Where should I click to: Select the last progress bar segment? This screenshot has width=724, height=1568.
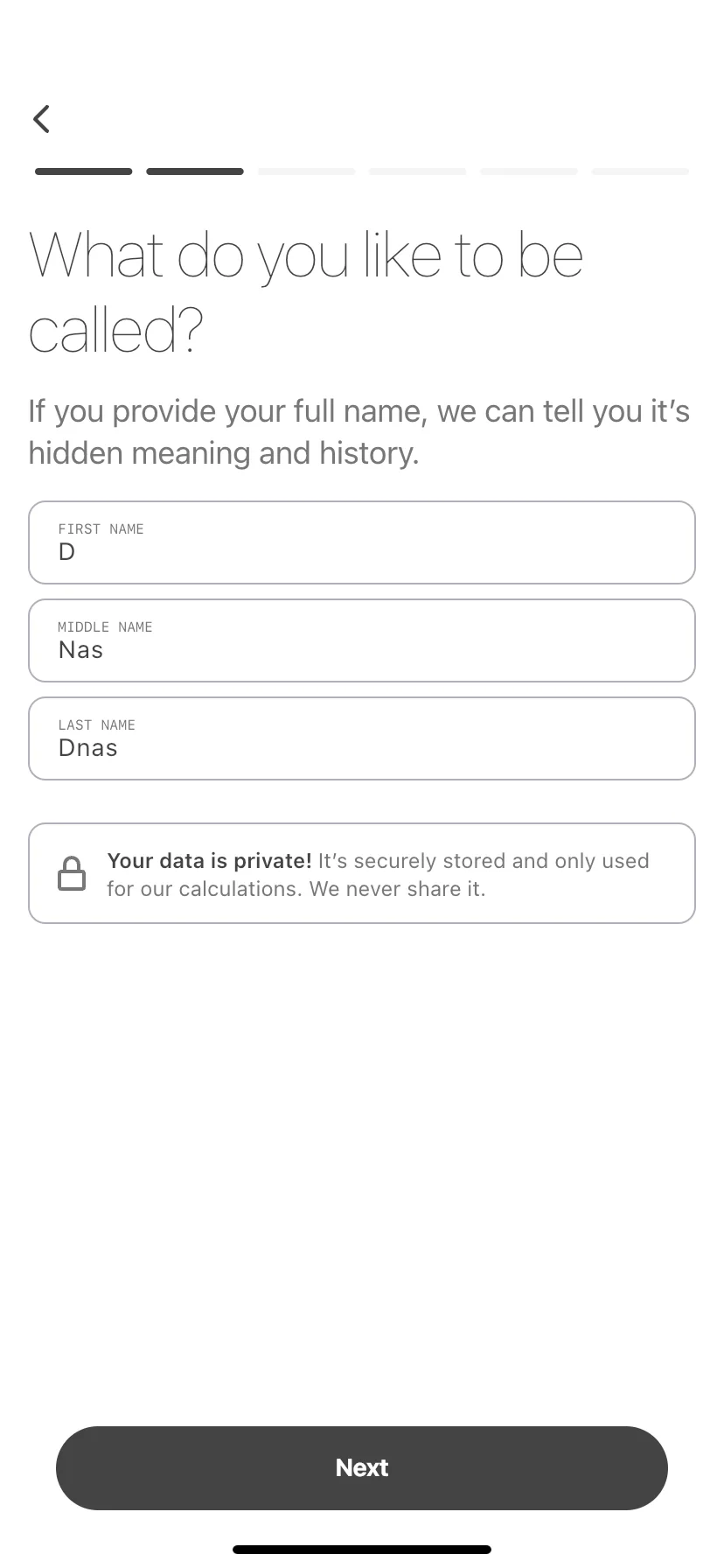[x=640, y=171]
